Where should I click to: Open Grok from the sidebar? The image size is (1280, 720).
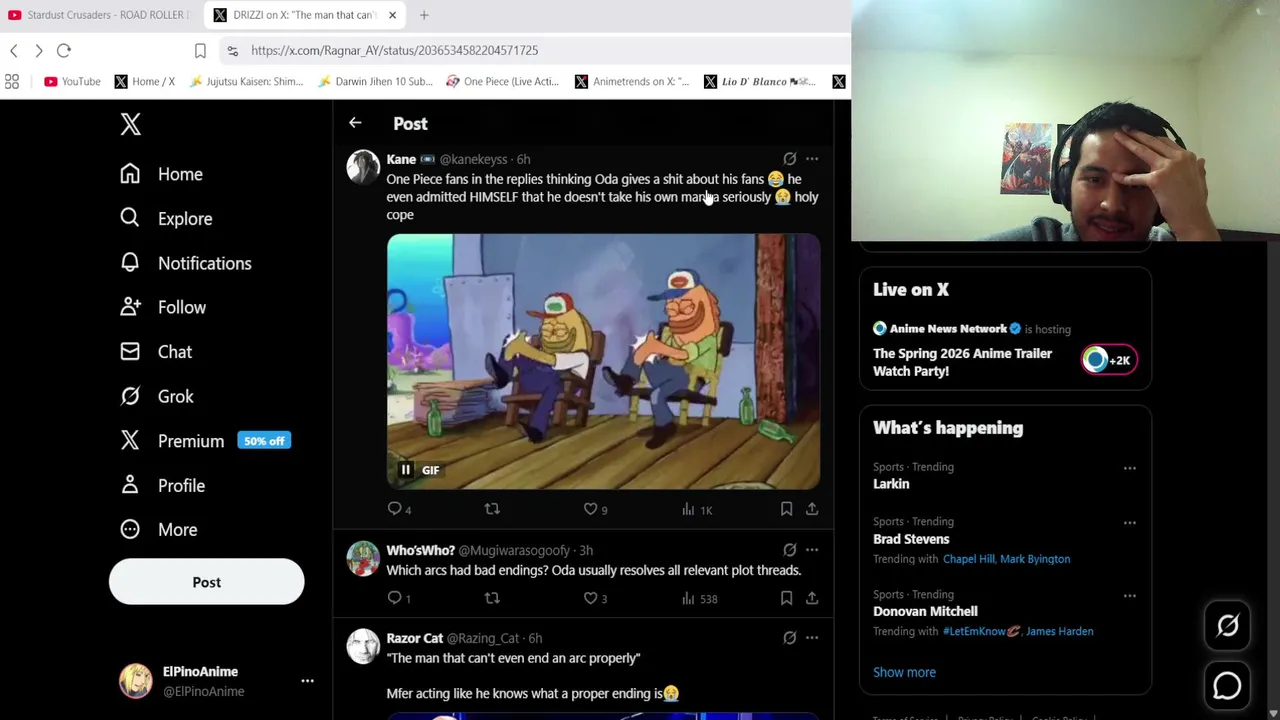click(157, 396)
